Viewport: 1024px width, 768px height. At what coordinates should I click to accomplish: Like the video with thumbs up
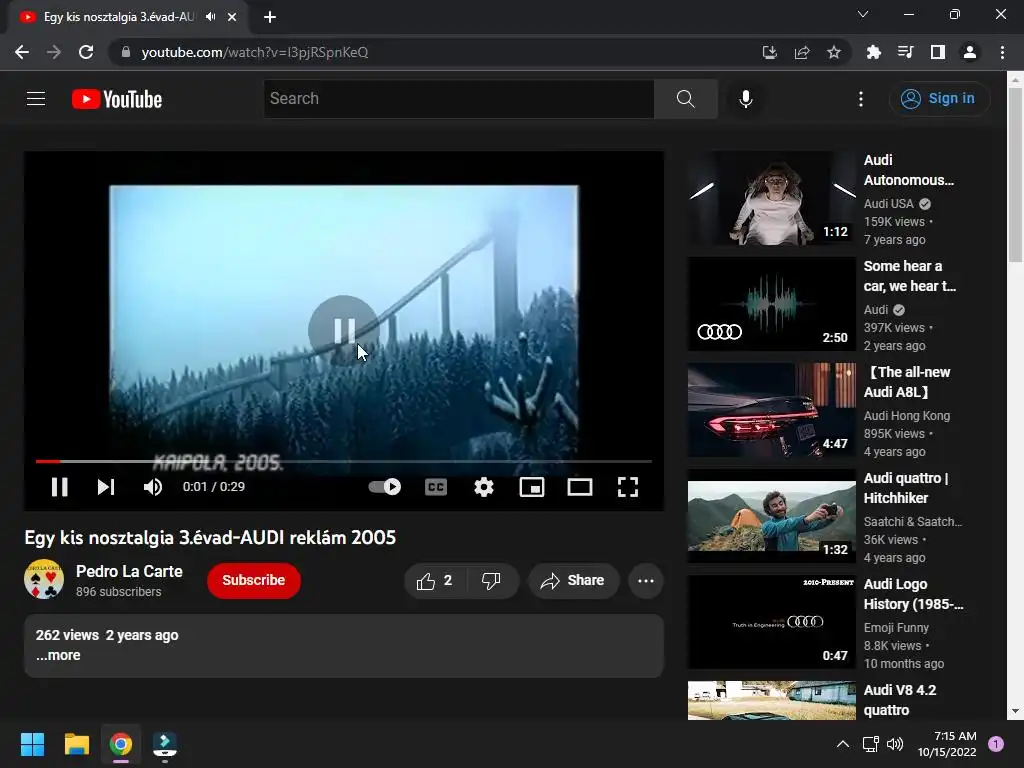[435, 581]
